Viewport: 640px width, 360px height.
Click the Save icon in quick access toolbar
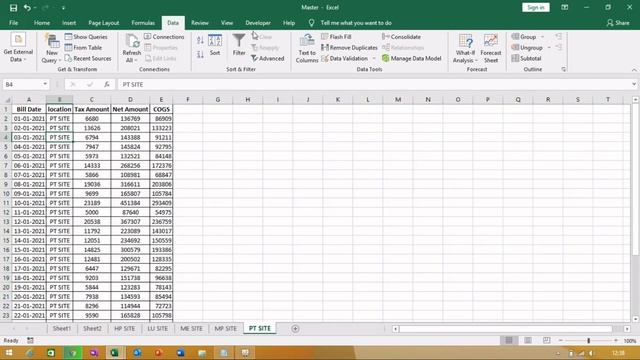(13, 8)
